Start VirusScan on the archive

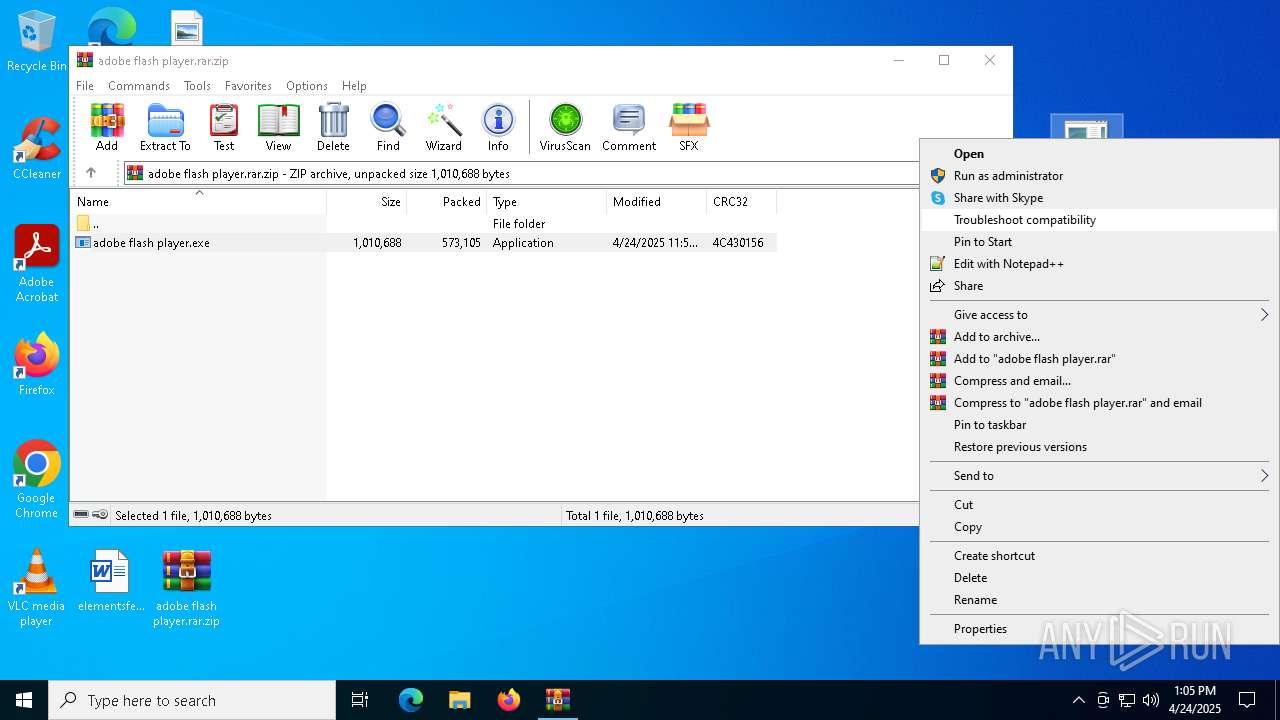click(565, 128)
